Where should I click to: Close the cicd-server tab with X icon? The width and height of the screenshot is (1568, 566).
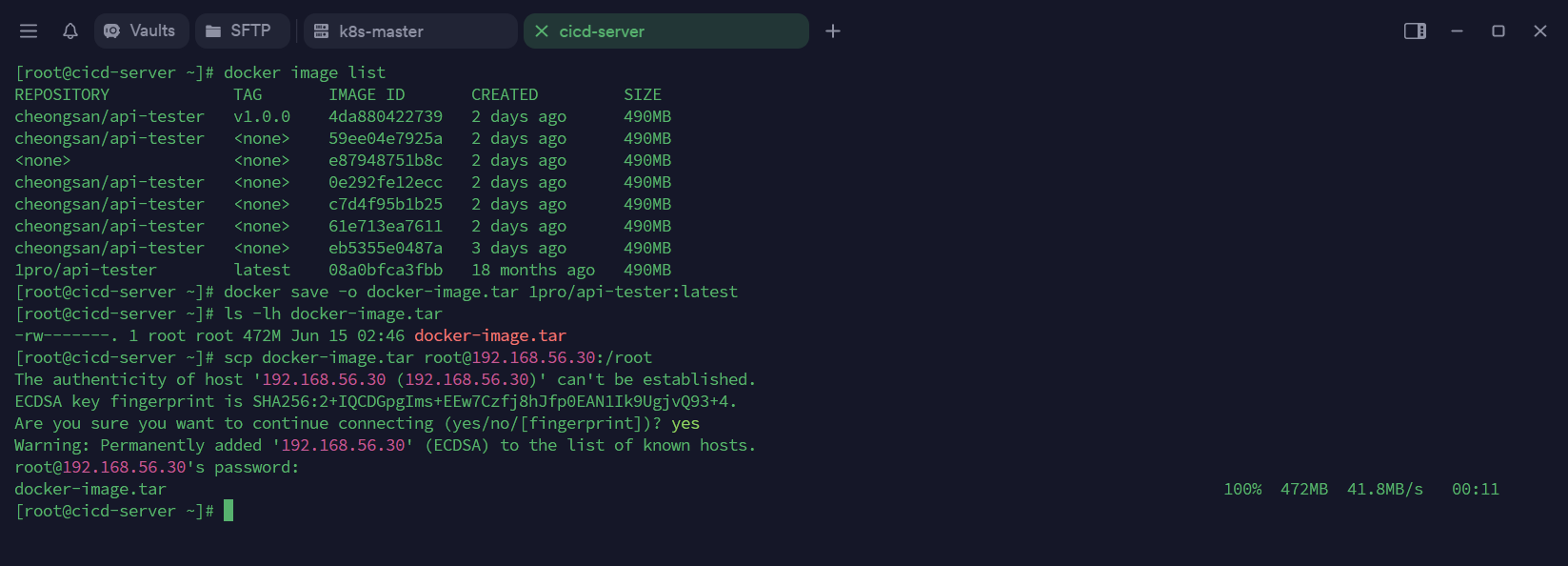coord(542,31)
